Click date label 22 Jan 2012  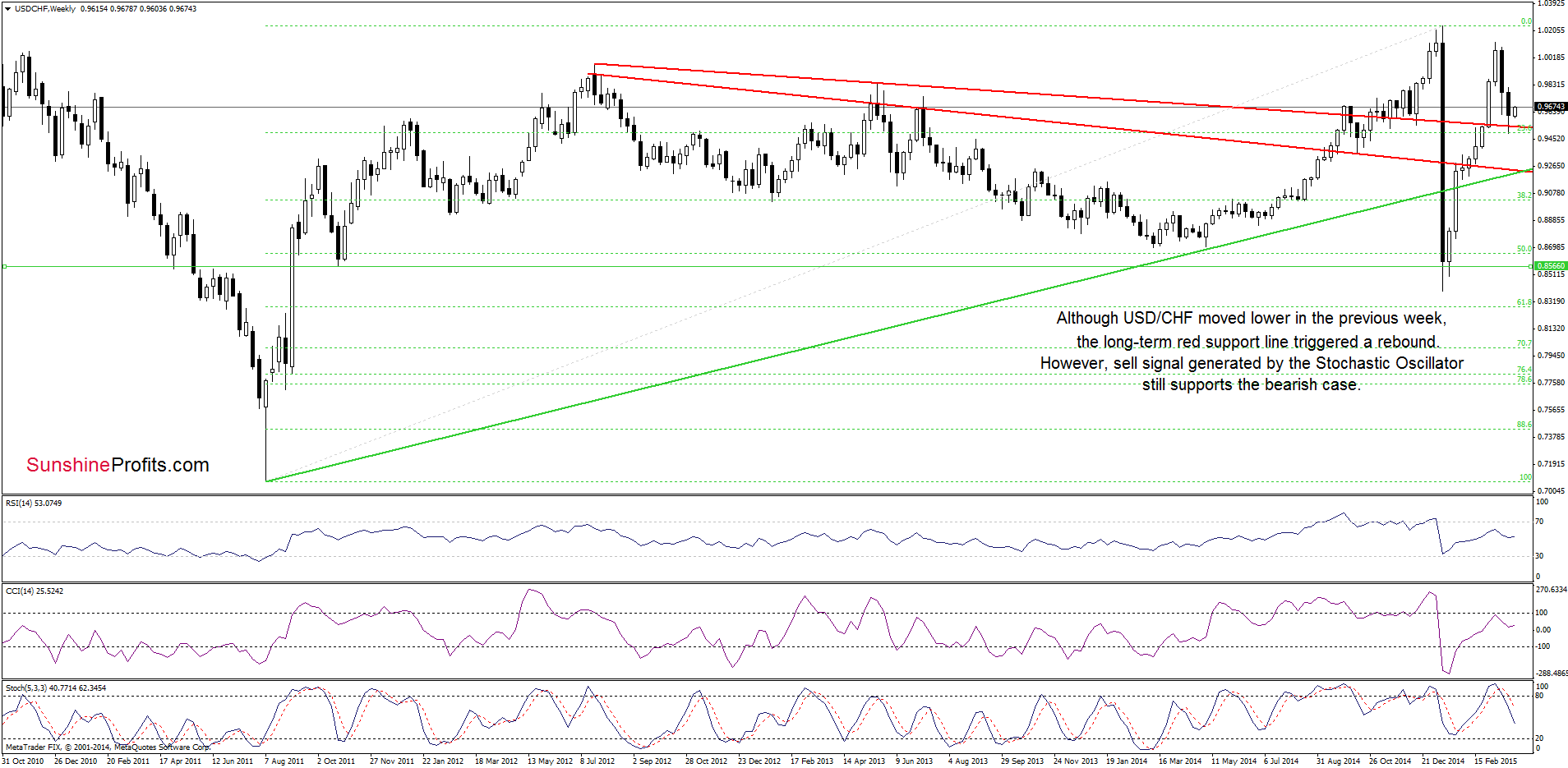click(x=443, y=761)
